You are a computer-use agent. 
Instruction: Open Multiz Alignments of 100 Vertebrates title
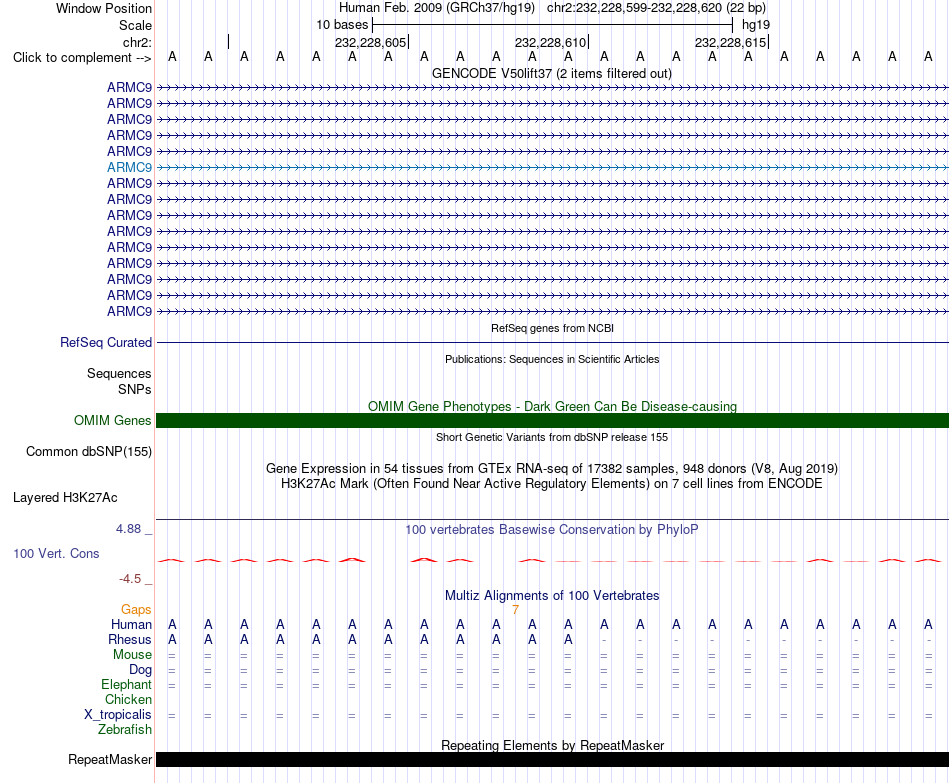click(x=552, y=595)
